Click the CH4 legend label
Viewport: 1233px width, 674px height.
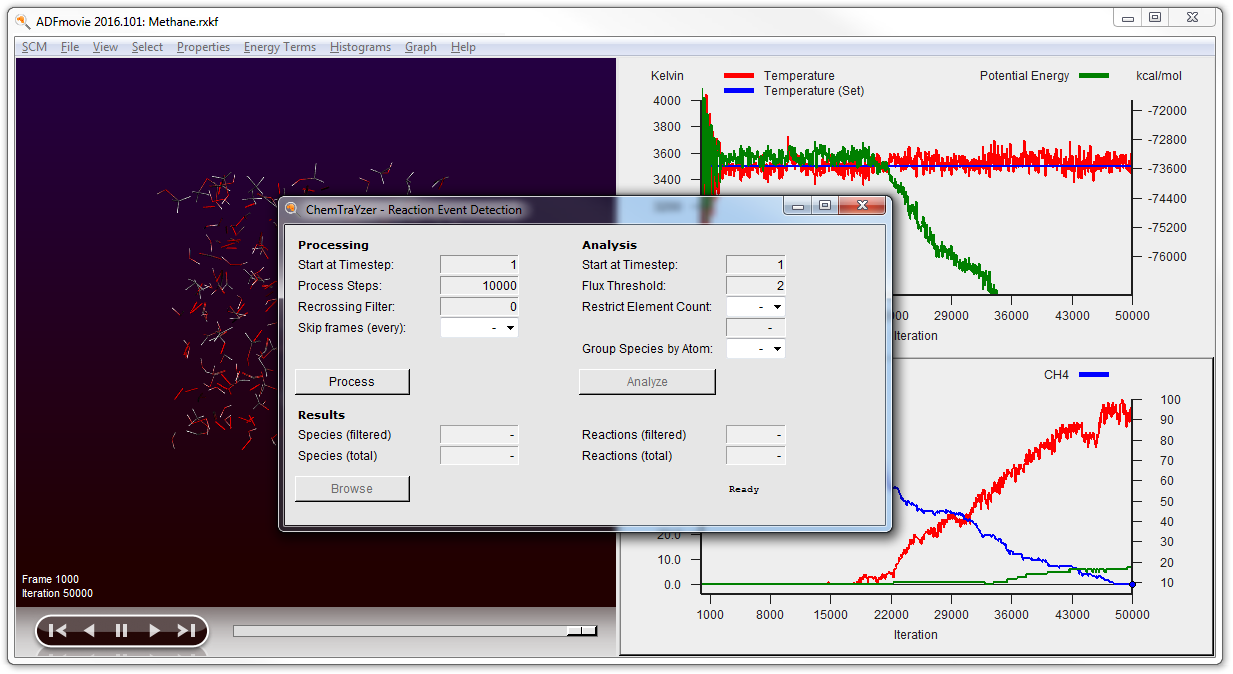click(1056, 375)
